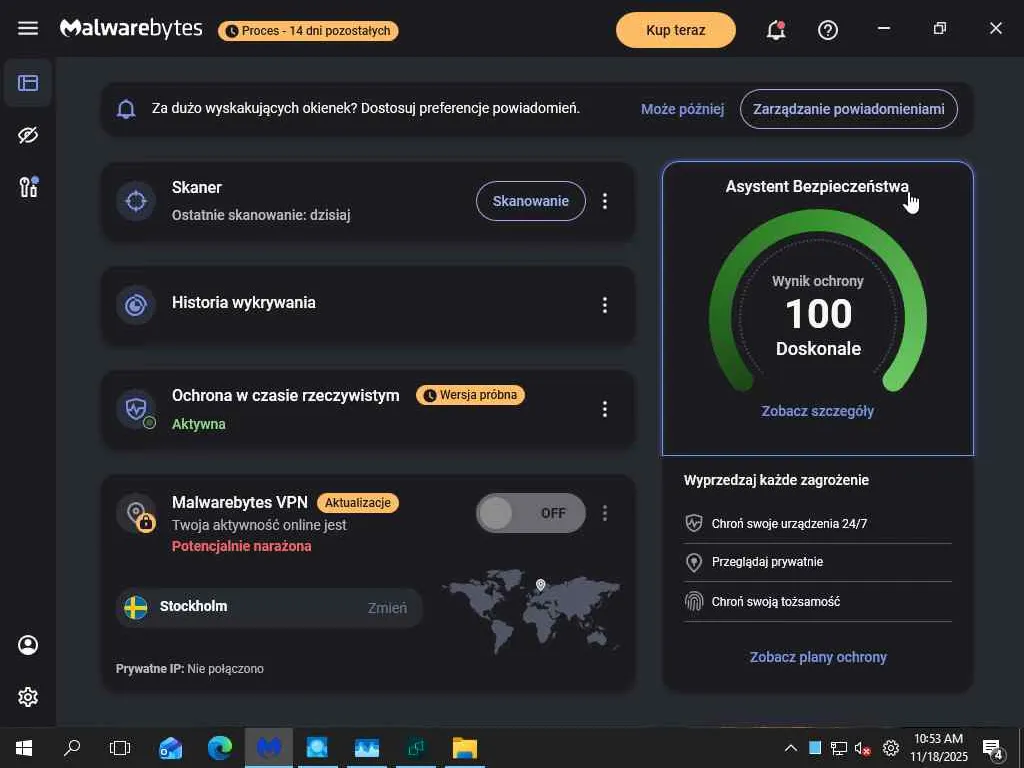Open Outlook from the taskbar
This screenshot has width=1024, height=768.
click(x=170, y=748)
